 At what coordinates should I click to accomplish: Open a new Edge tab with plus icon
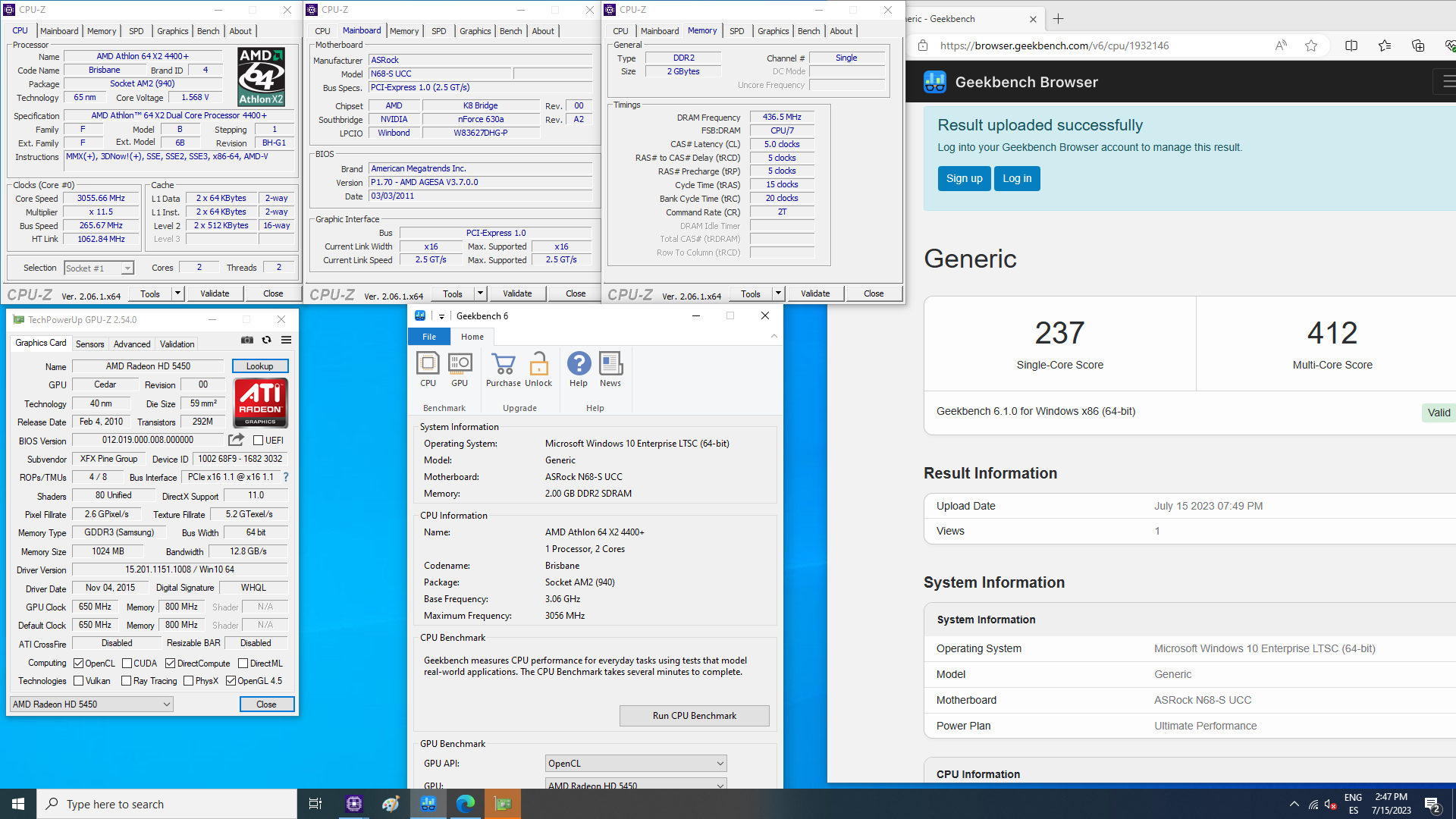coord(1059,19)
